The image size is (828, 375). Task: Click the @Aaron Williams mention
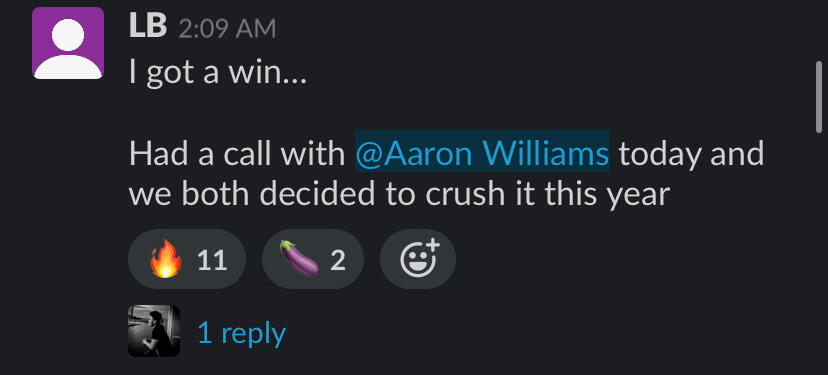(482, 153)
